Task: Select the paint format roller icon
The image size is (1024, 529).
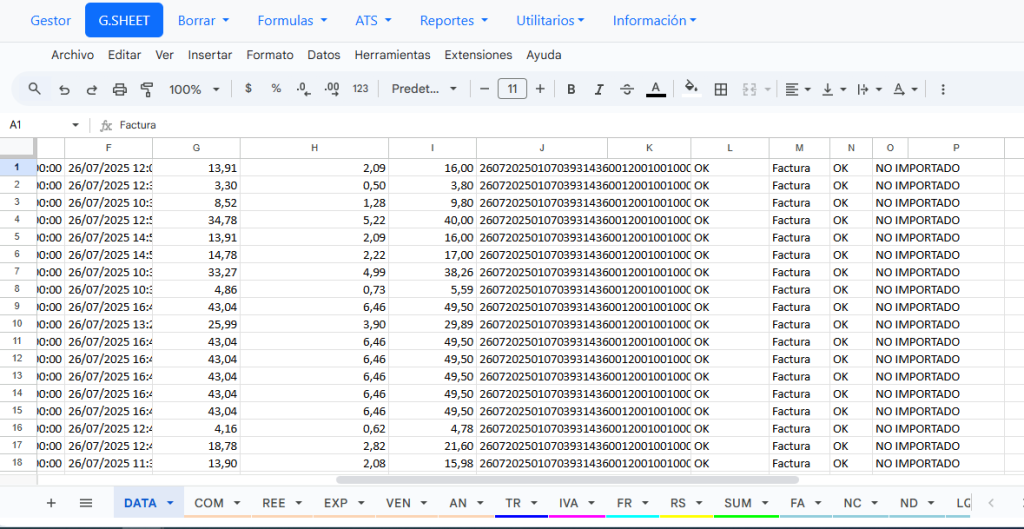Action: [x=147, y=89]
